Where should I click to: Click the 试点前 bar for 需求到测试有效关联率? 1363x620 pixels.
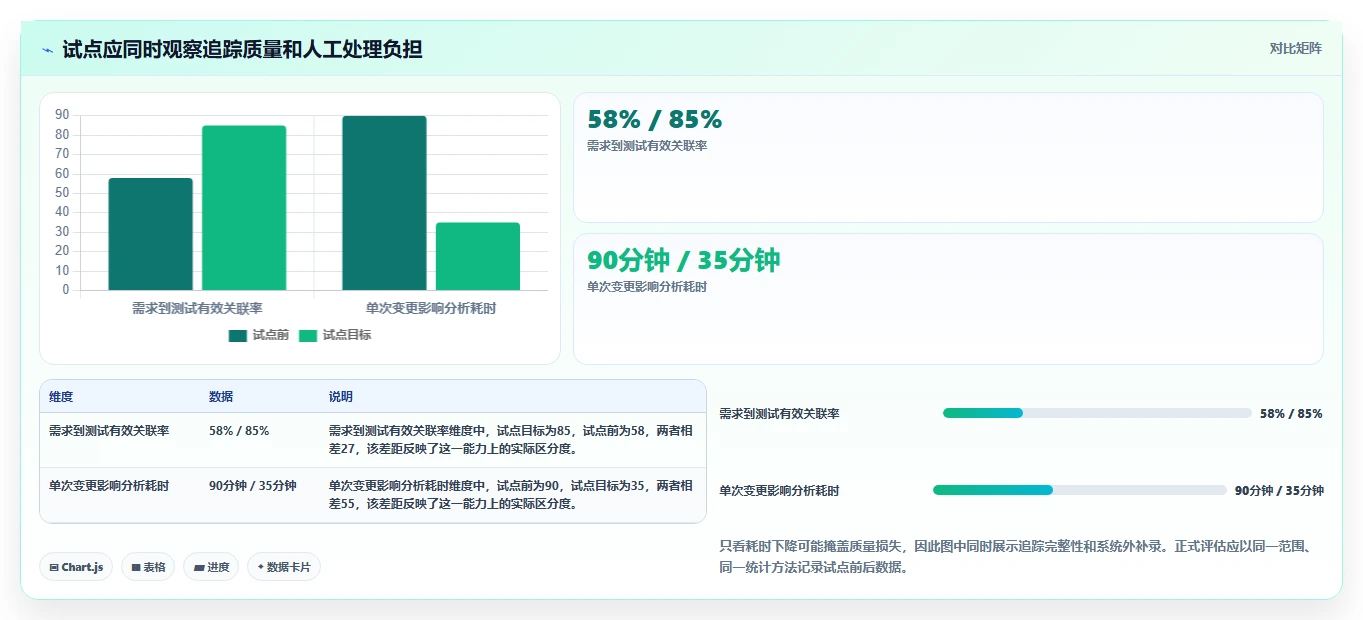point(151,234)
